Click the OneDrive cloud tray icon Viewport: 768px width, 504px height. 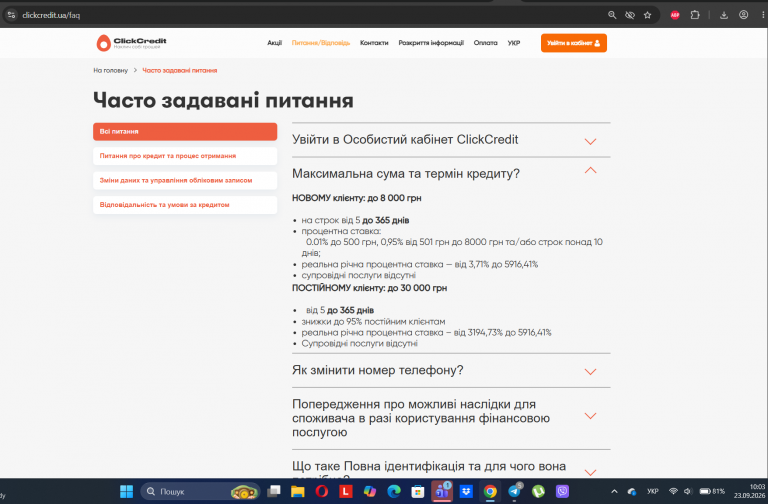pos(632,491)
